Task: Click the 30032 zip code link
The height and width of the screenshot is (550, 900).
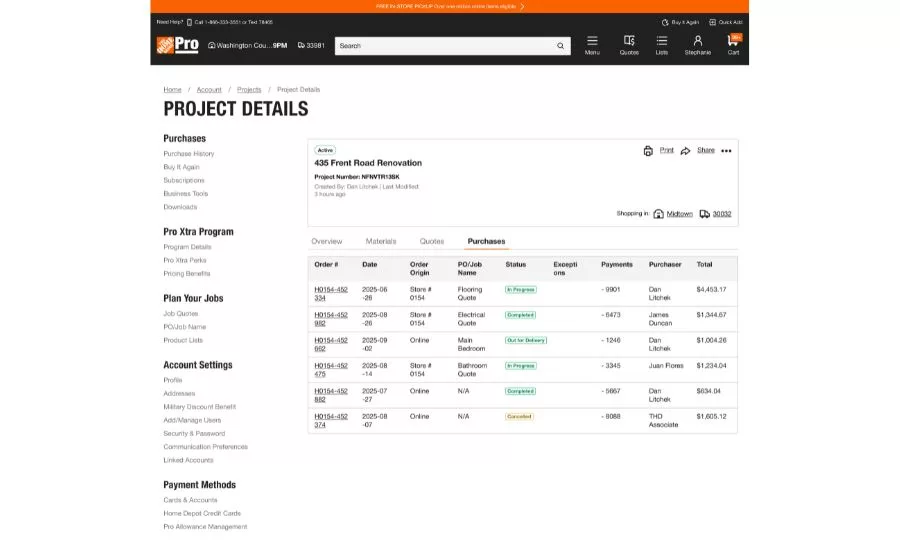Action: click(722, 214)
